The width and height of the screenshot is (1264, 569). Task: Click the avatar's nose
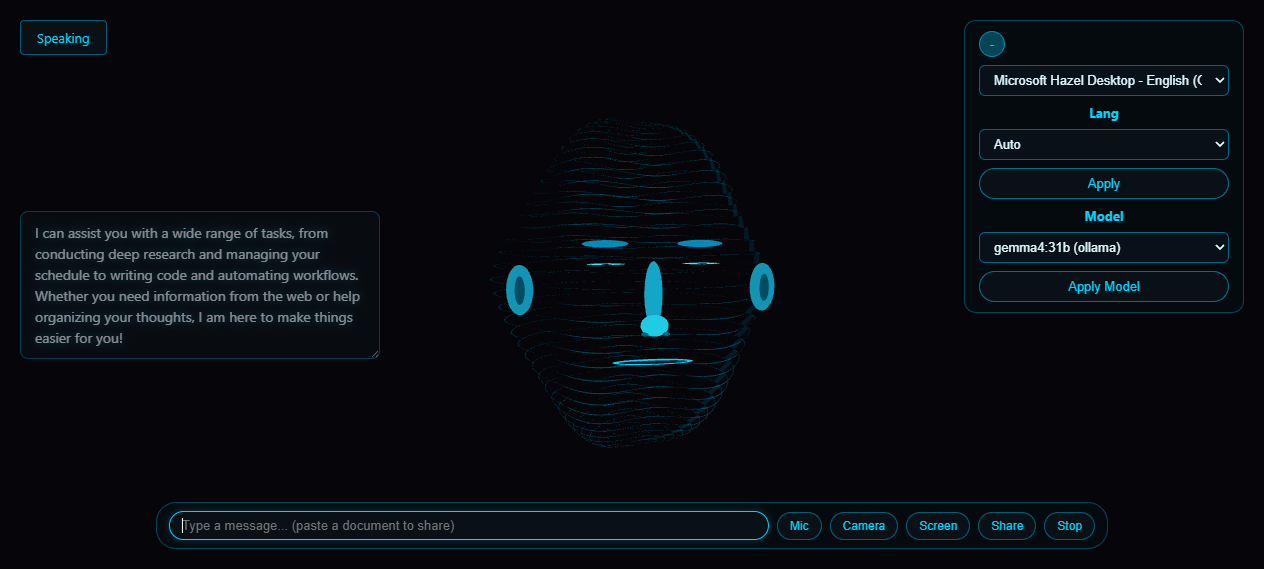pyautogui.click(x=654, y=299)
